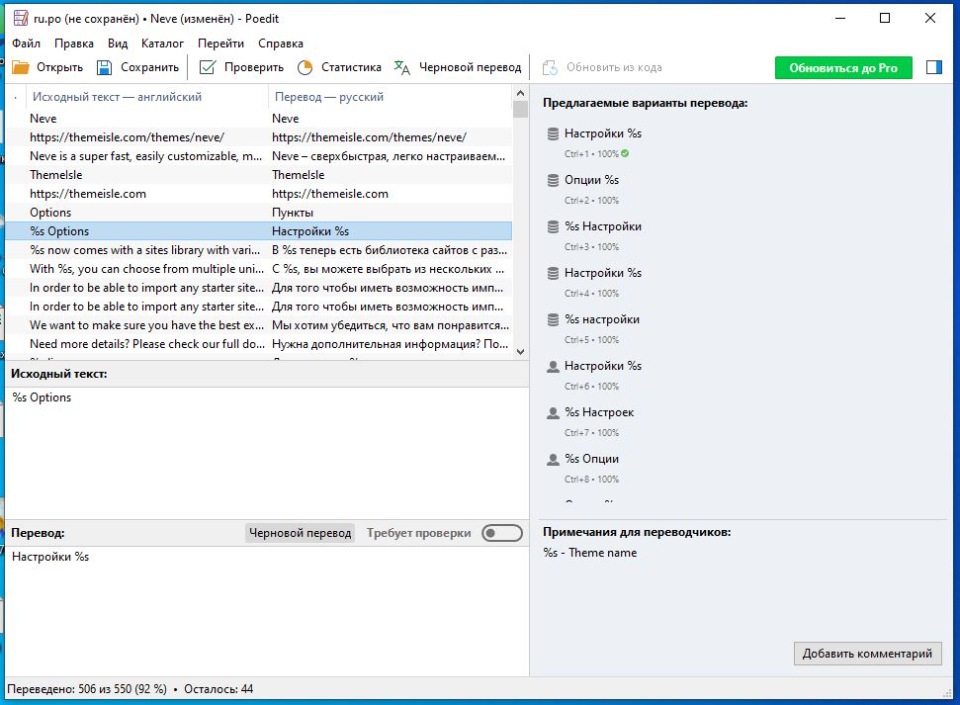Image resolution: width=960 pixels, height=705 pixels.
Task: Select database suggestion 'Опции %s'
Action: [591, 180]
